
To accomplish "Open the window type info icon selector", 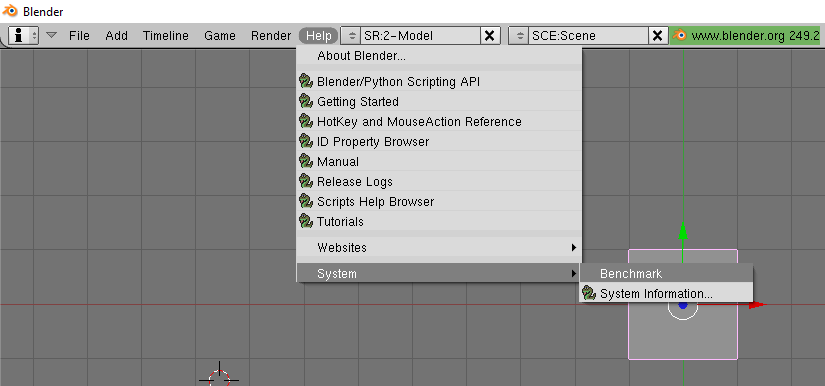I will coord(23,36).
